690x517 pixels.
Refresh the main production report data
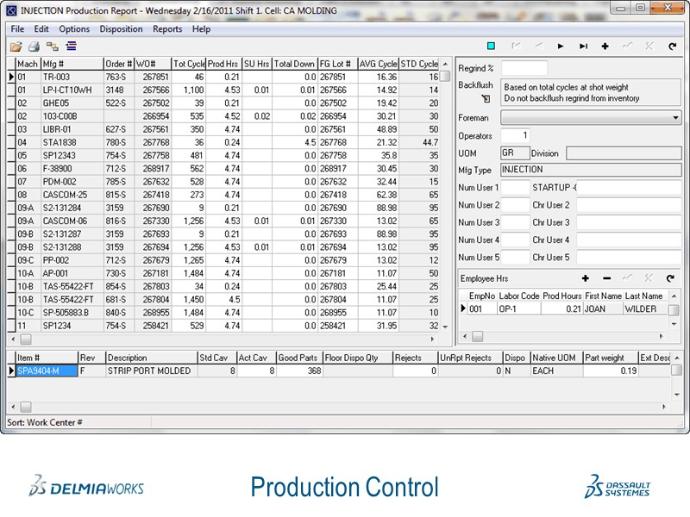coord(671,46)
